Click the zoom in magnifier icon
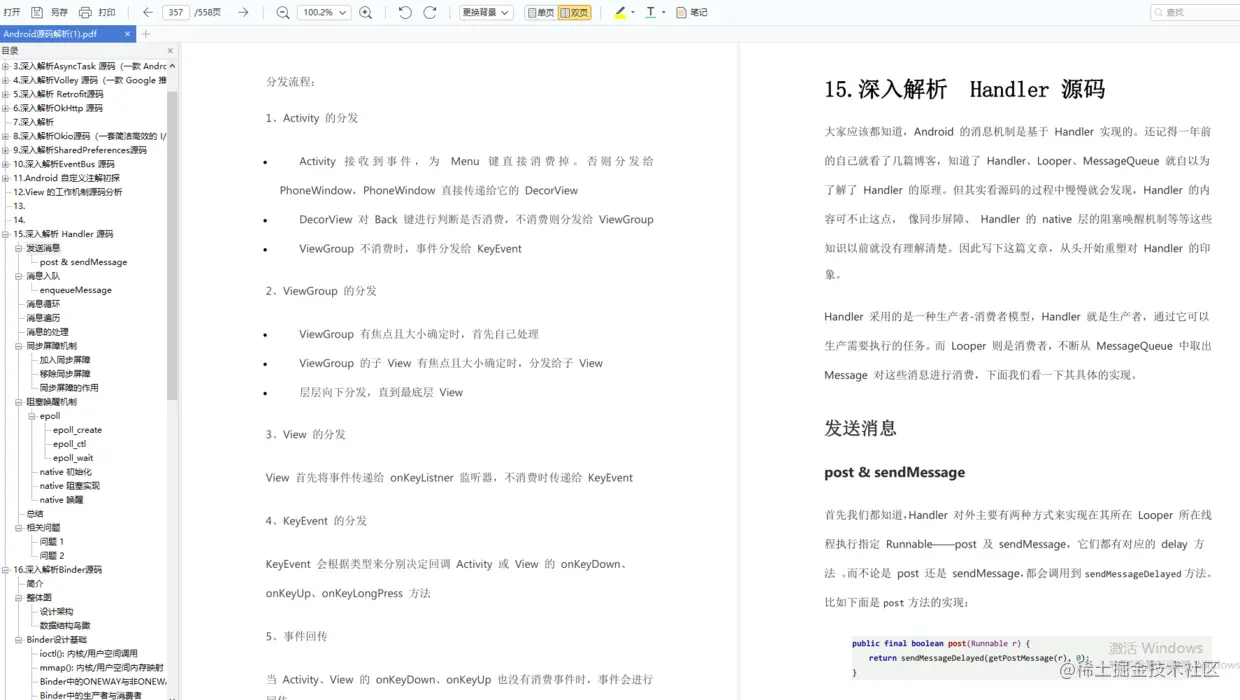1240x700 pixels. (366, 12)
